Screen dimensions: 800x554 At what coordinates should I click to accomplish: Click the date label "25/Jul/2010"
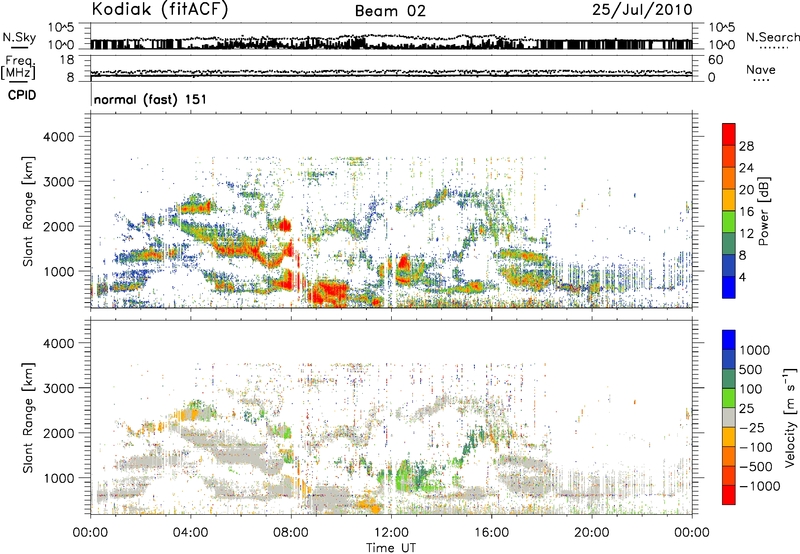[642, 10]
